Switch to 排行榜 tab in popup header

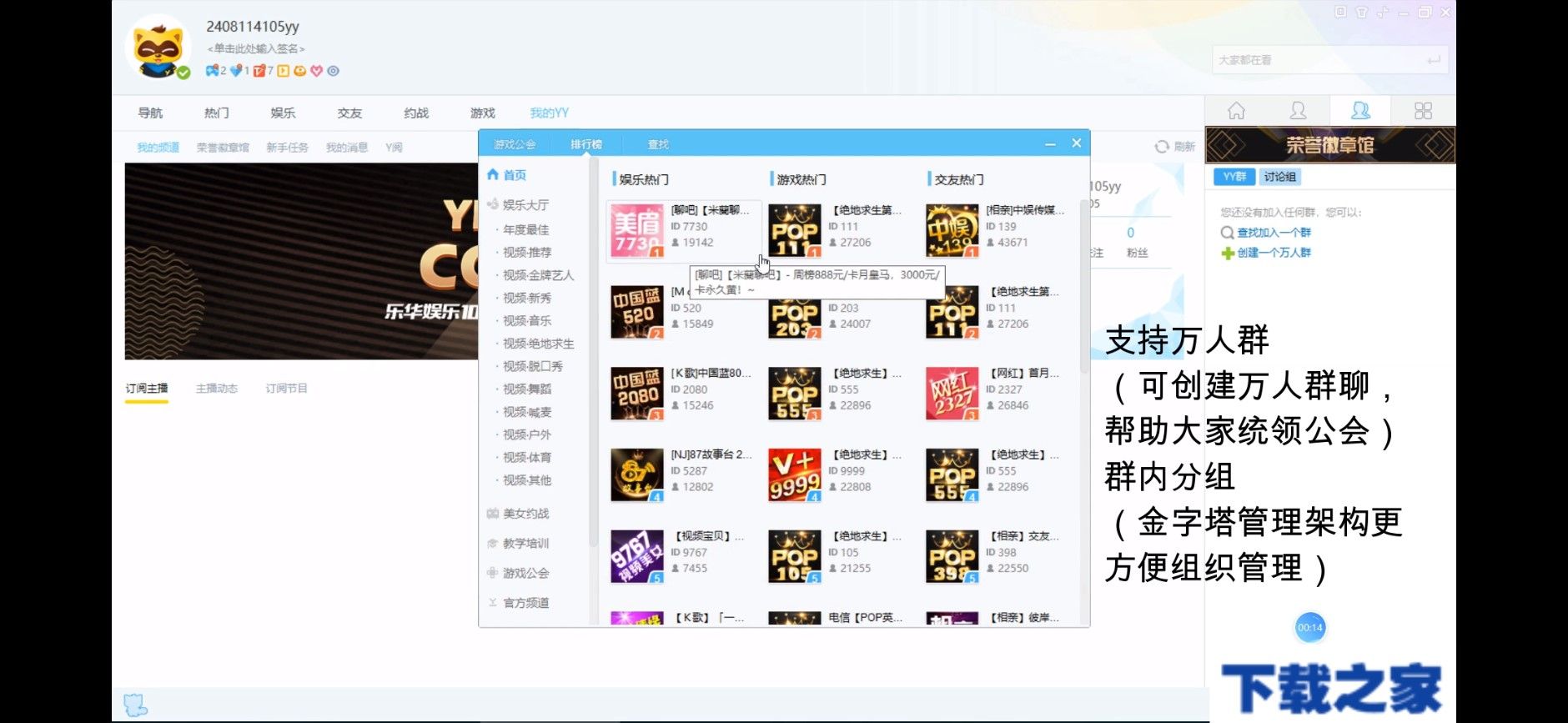tap(586, 144)
